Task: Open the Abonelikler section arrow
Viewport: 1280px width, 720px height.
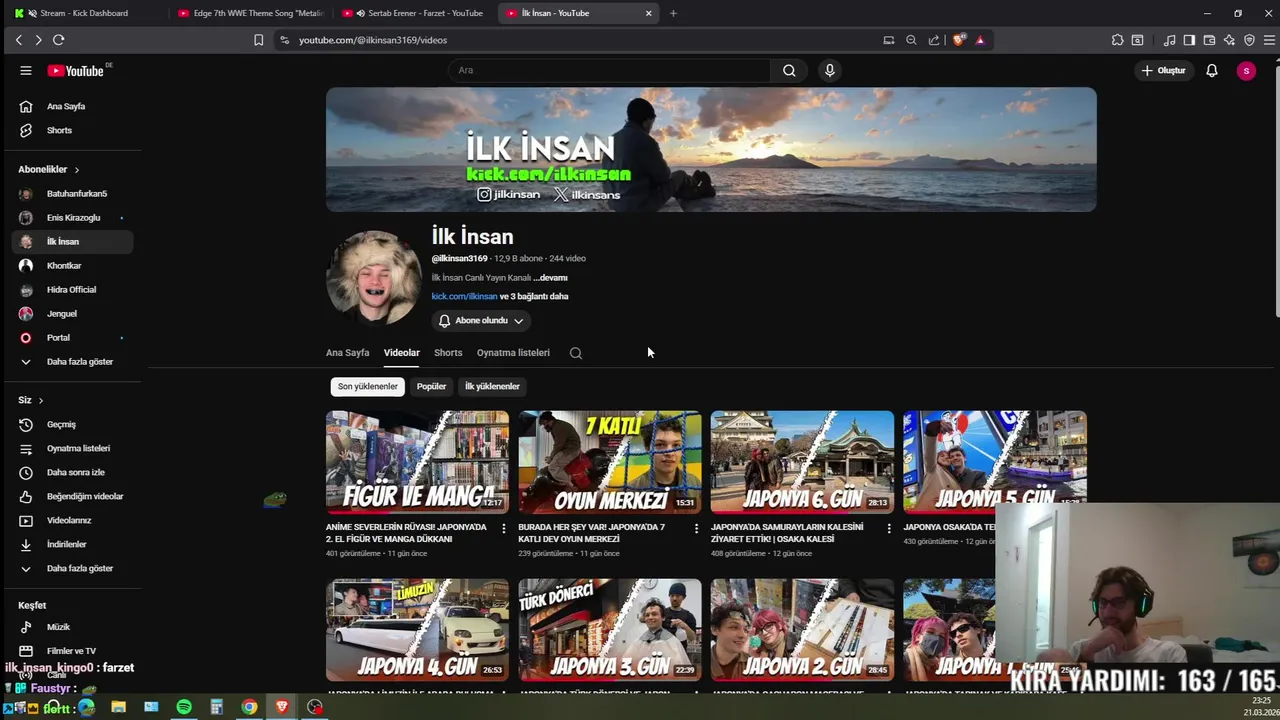Action: [76, 170]
